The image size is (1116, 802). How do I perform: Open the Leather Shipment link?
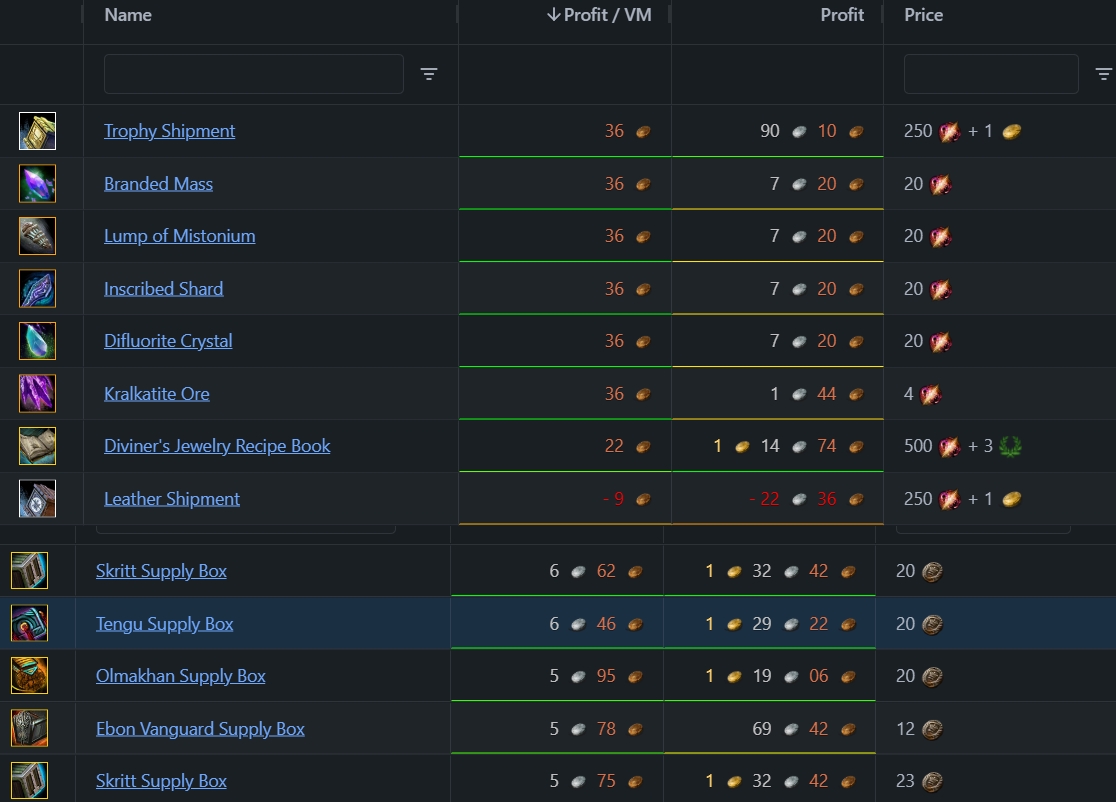172,499
